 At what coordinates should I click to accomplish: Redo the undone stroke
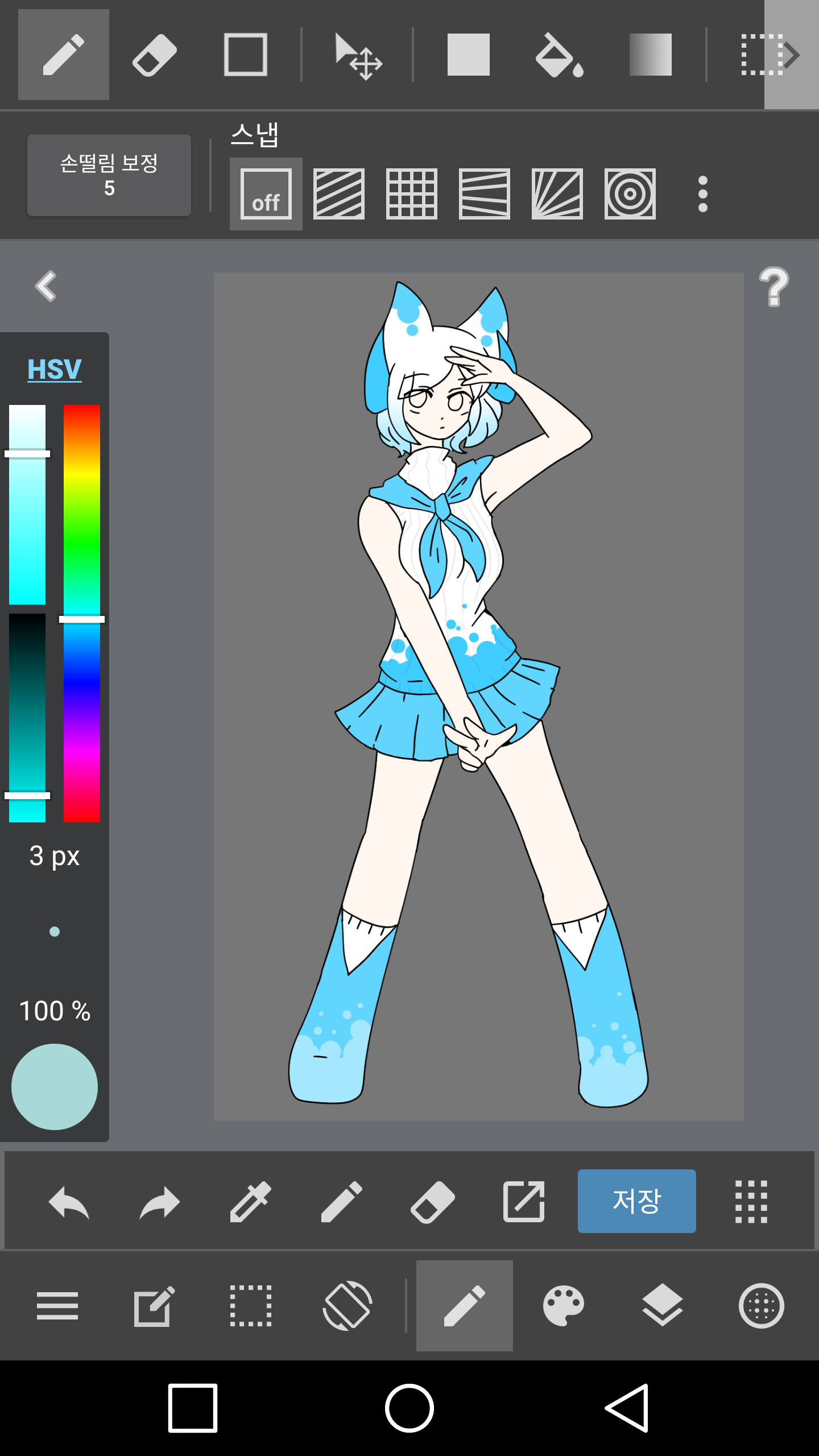[160, 1202]
